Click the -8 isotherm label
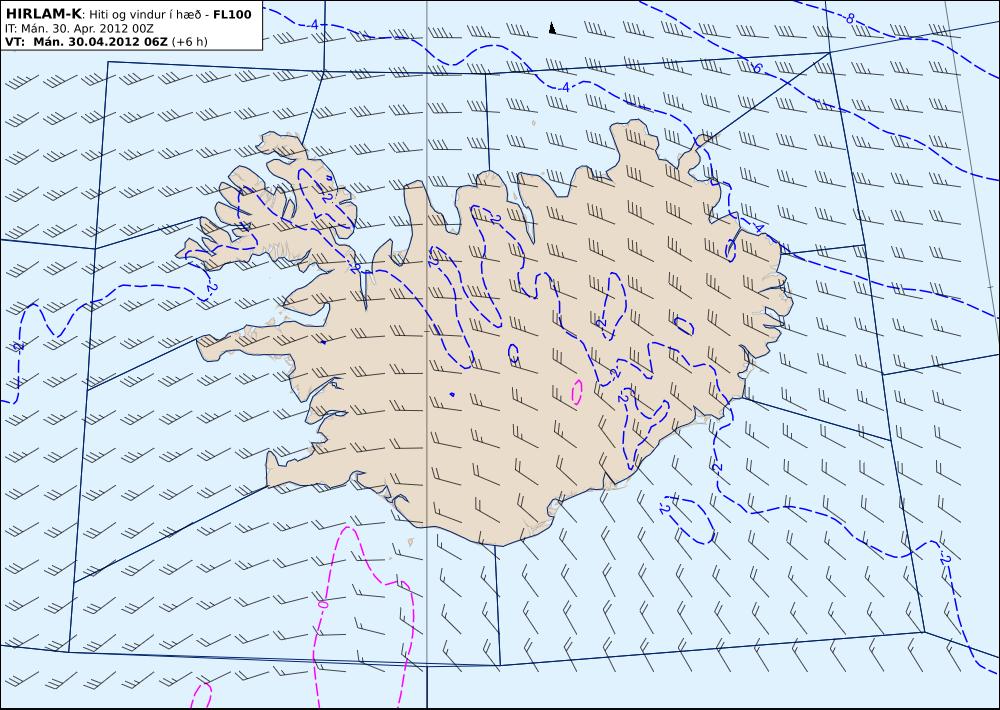This screenshot has height=710, width=1000. pyautogui.click(x=849, y=19)
